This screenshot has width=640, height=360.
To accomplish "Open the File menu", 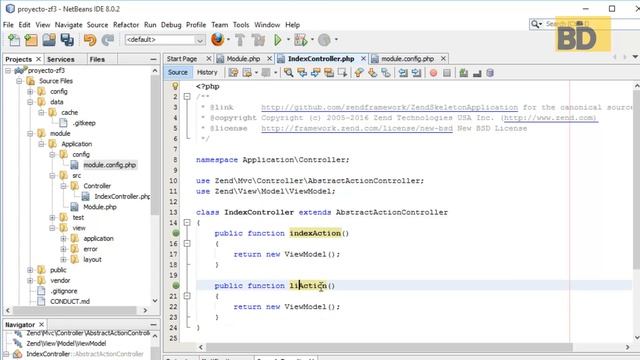I will point(8,25).
